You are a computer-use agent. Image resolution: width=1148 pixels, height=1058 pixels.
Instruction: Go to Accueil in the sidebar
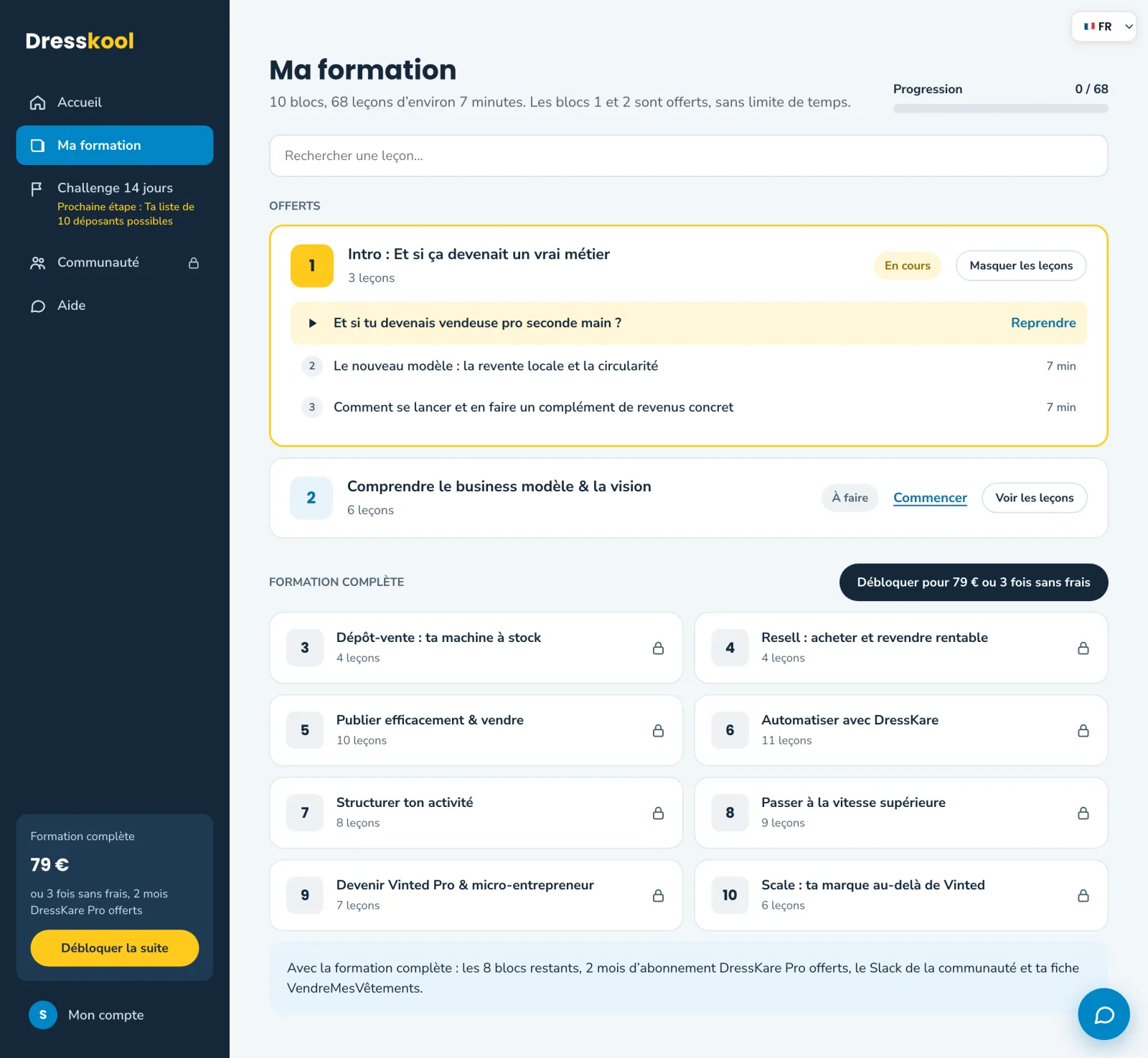click(x=115, y=103)
